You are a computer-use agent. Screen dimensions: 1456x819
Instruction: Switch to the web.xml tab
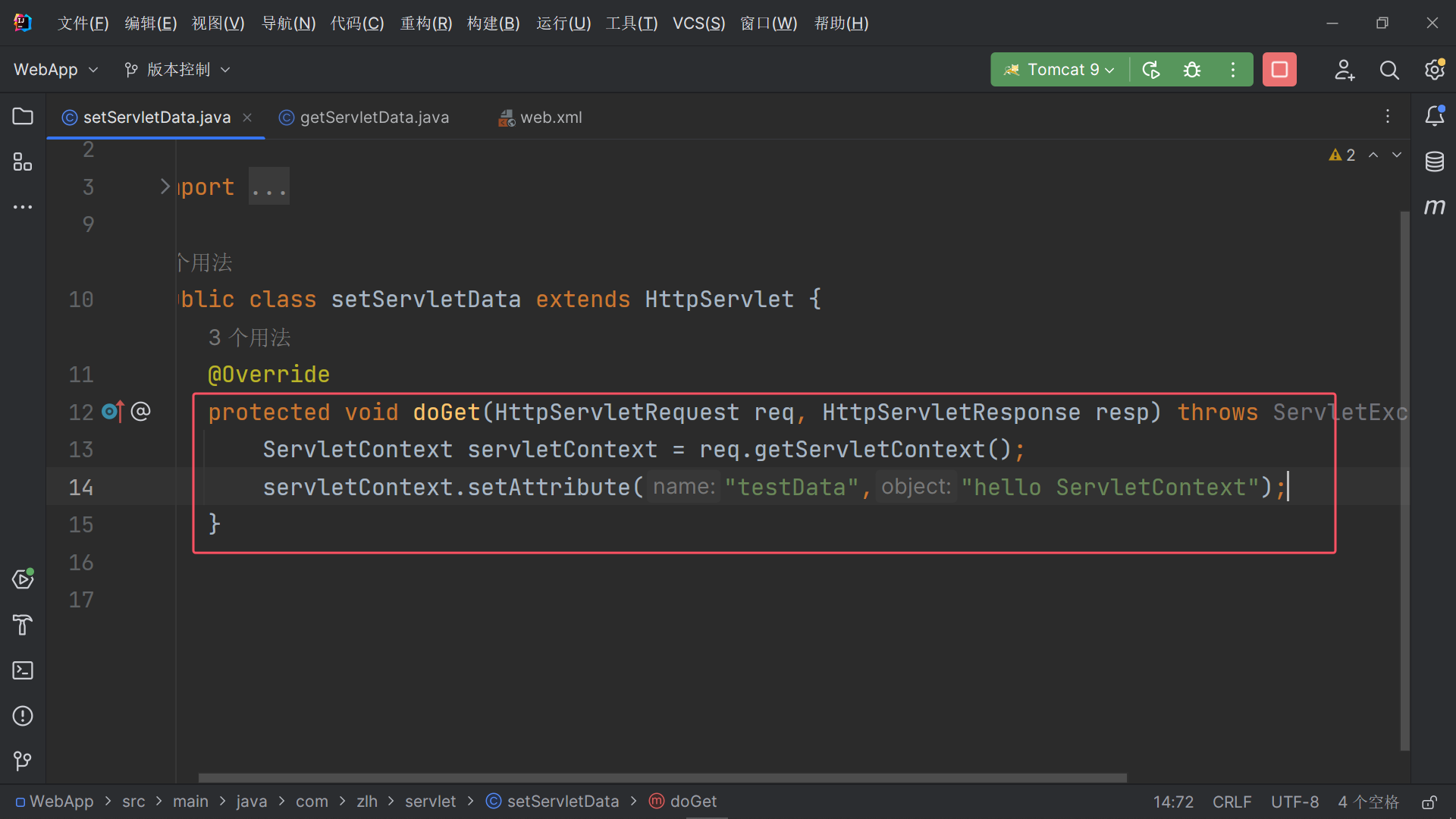pyautogui.click(x=550, y=117)
